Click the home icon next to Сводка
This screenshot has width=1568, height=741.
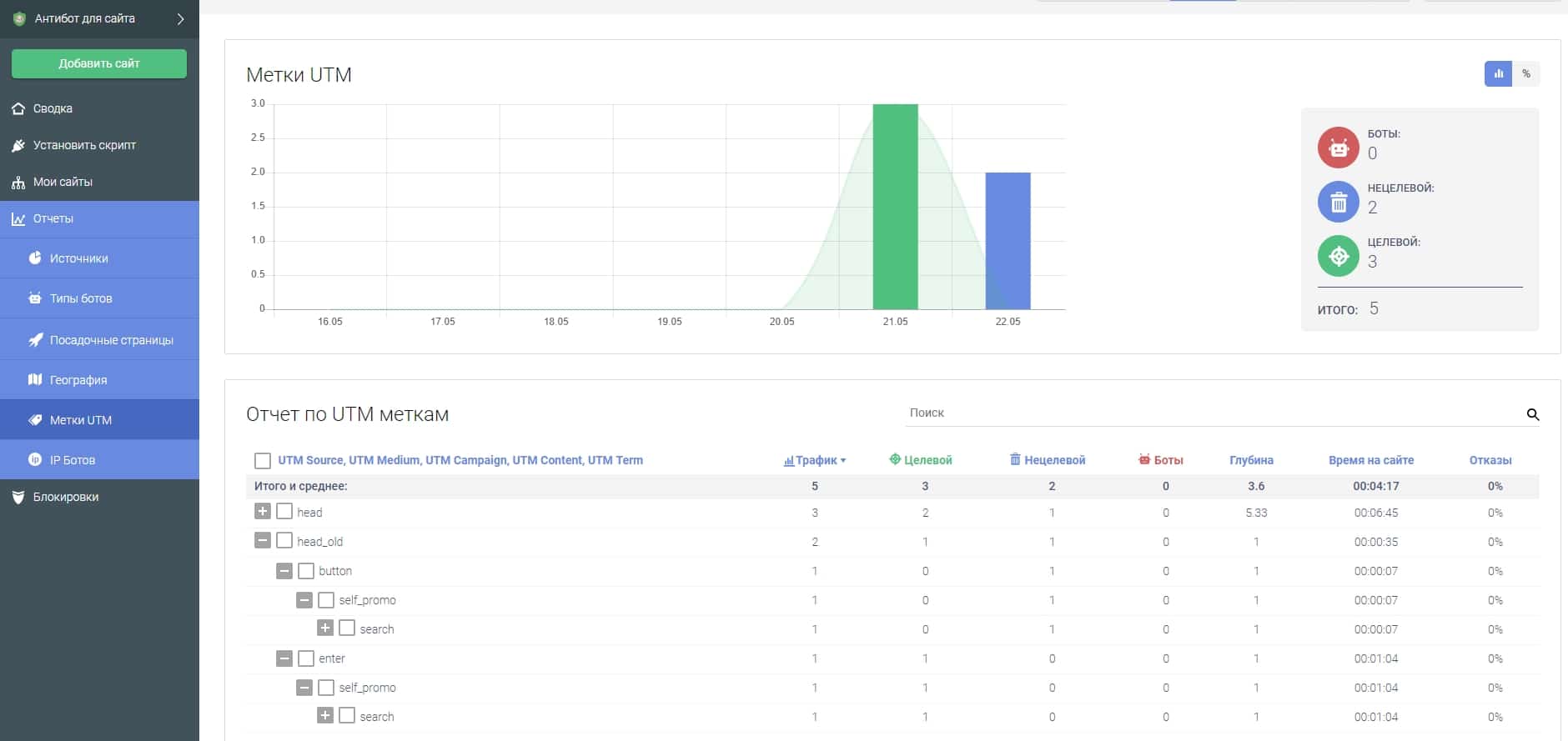click(x=18, y=108)
